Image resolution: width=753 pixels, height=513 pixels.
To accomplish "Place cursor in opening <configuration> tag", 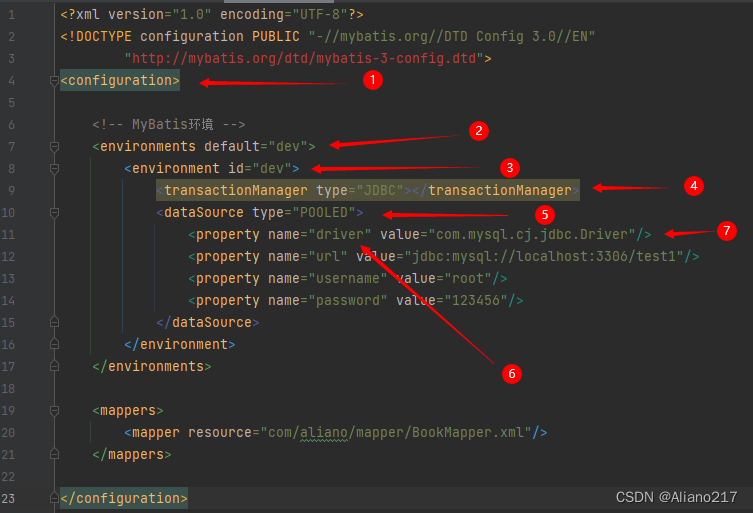I will coord(120,80).
